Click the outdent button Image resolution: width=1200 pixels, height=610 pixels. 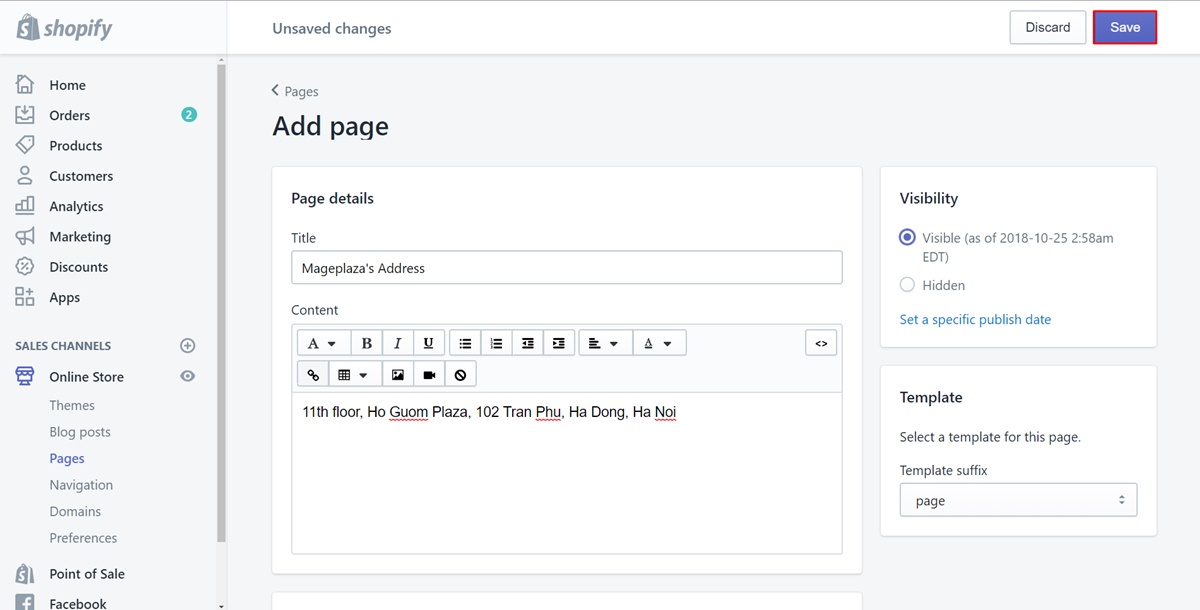527,343
